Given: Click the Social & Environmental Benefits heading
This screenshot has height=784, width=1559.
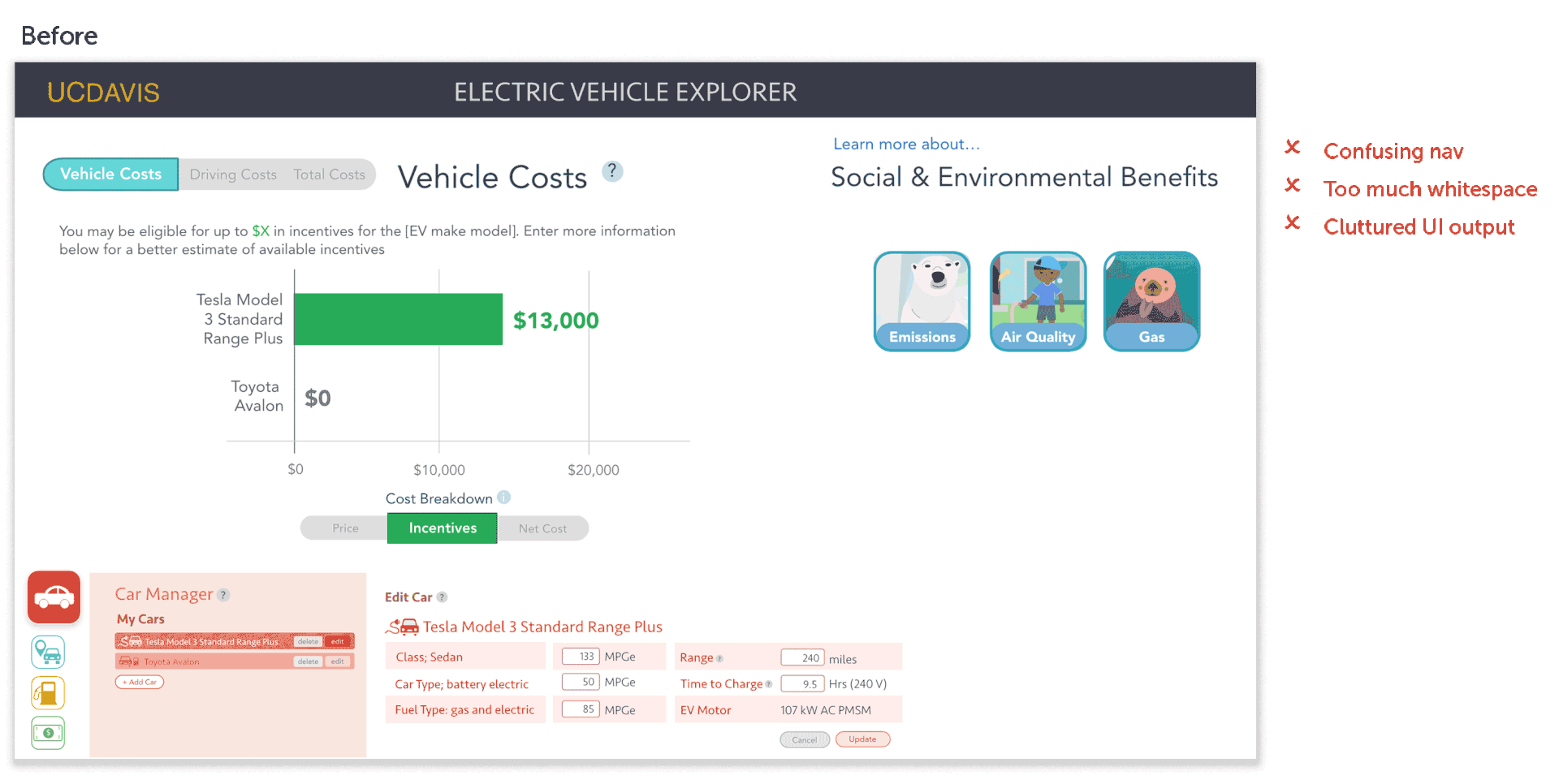Looking at the screenshot, I should [1024, 177].
